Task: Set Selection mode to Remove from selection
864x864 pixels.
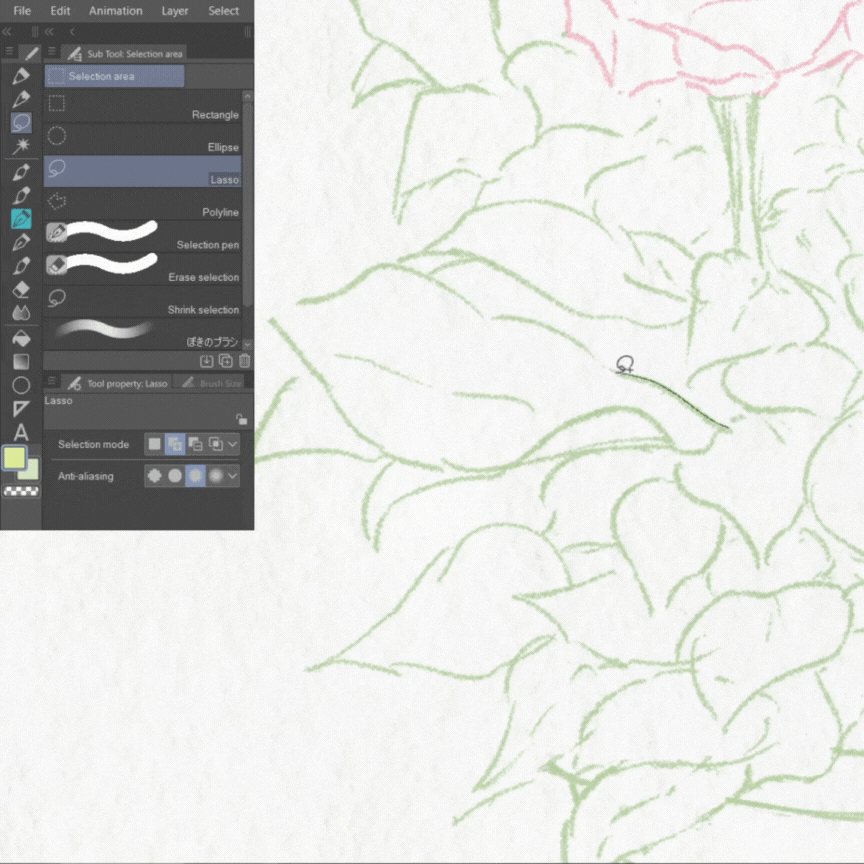Action: coord(196,444)
